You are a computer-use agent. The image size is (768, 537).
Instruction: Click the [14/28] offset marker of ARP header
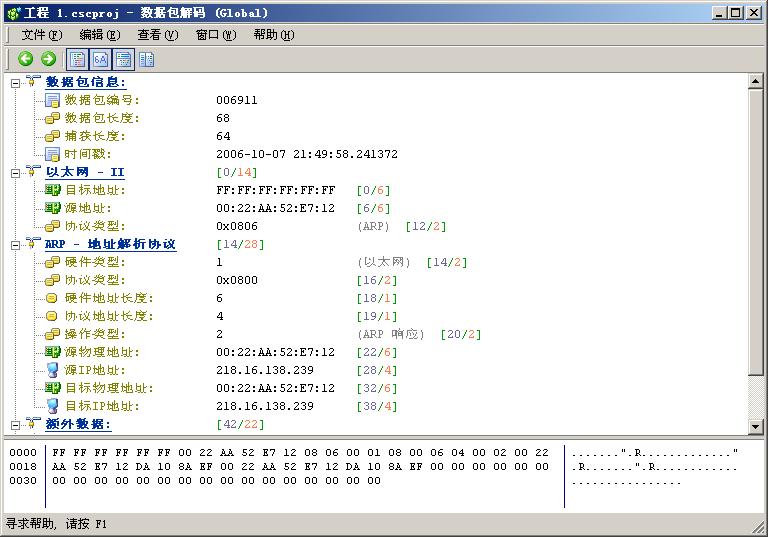coord(240,244)
